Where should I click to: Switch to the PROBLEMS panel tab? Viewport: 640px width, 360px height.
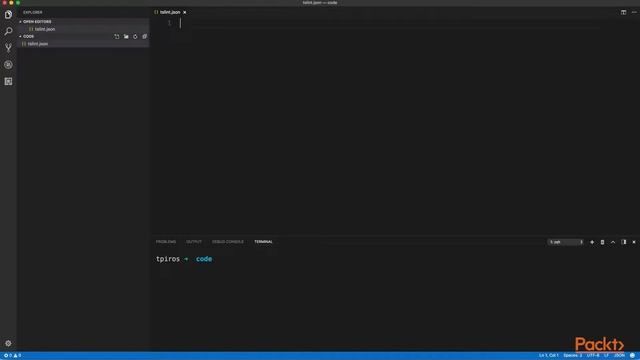[166, 242]
